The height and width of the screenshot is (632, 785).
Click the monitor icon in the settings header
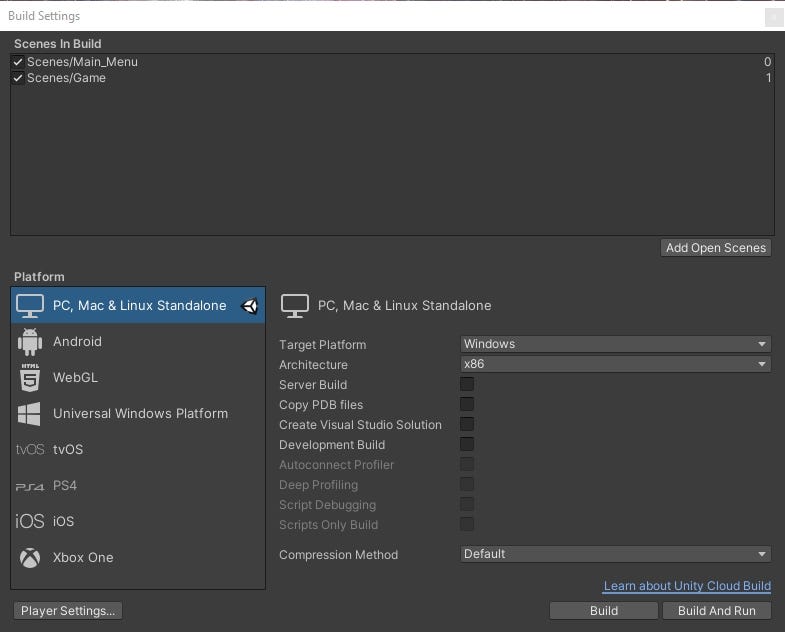[295, 306]
